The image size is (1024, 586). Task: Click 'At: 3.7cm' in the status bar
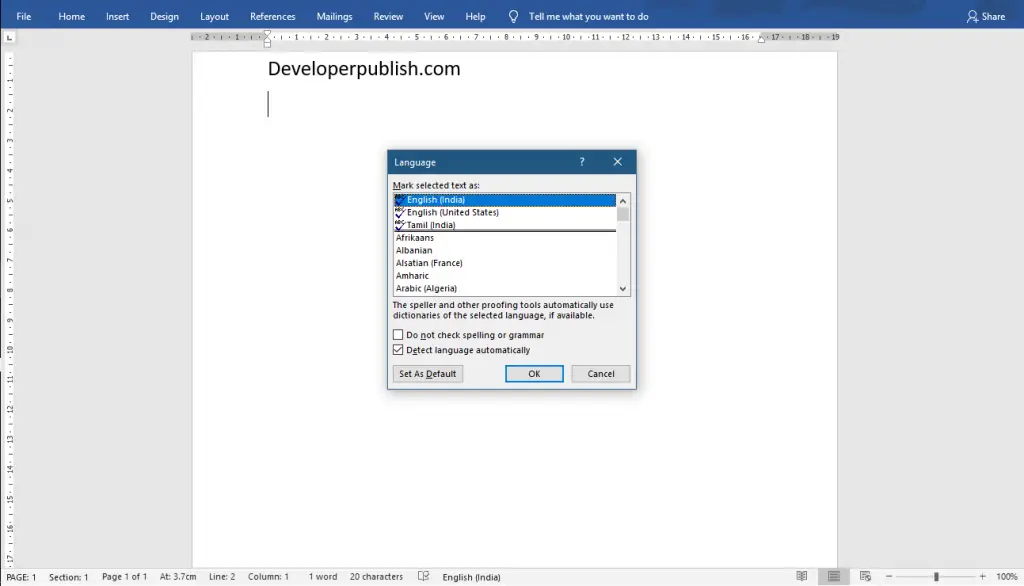[x=178, y=577]
